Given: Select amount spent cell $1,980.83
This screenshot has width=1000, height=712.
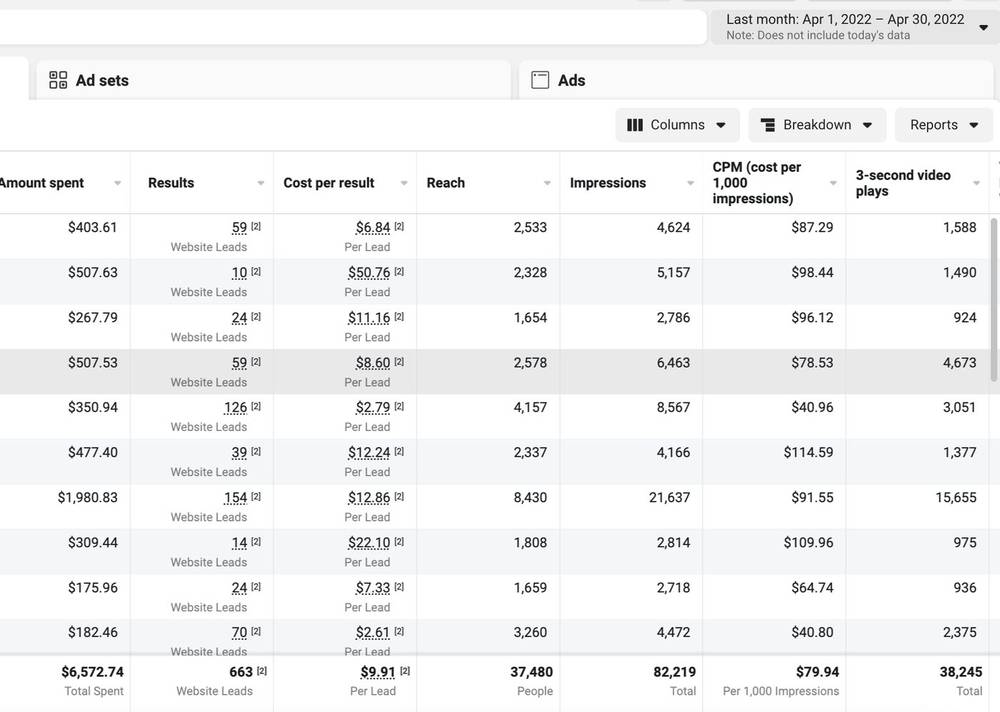Looking at the screenshot, I should 87,498.
